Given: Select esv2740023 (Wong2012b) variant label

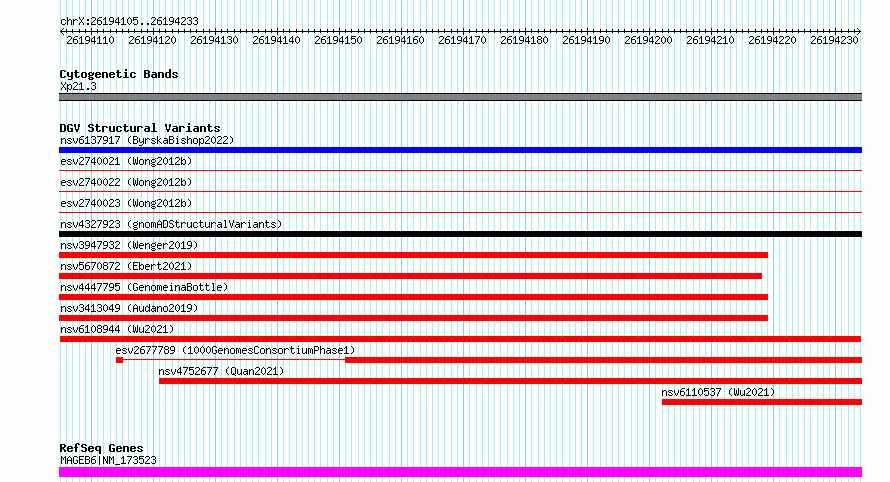Looking at the screenshot, I should (x=126, y=203).
